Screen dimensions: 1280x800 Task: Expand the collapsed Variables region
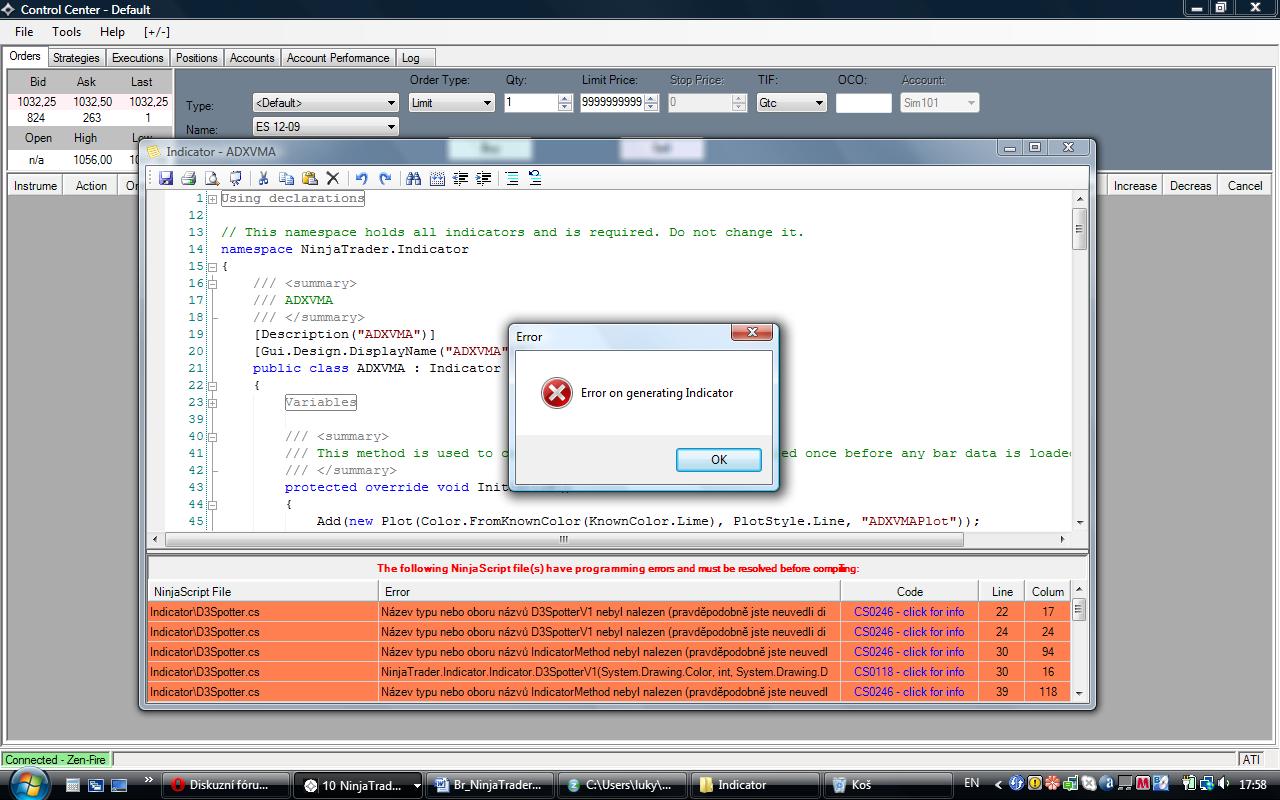point(212,403)
